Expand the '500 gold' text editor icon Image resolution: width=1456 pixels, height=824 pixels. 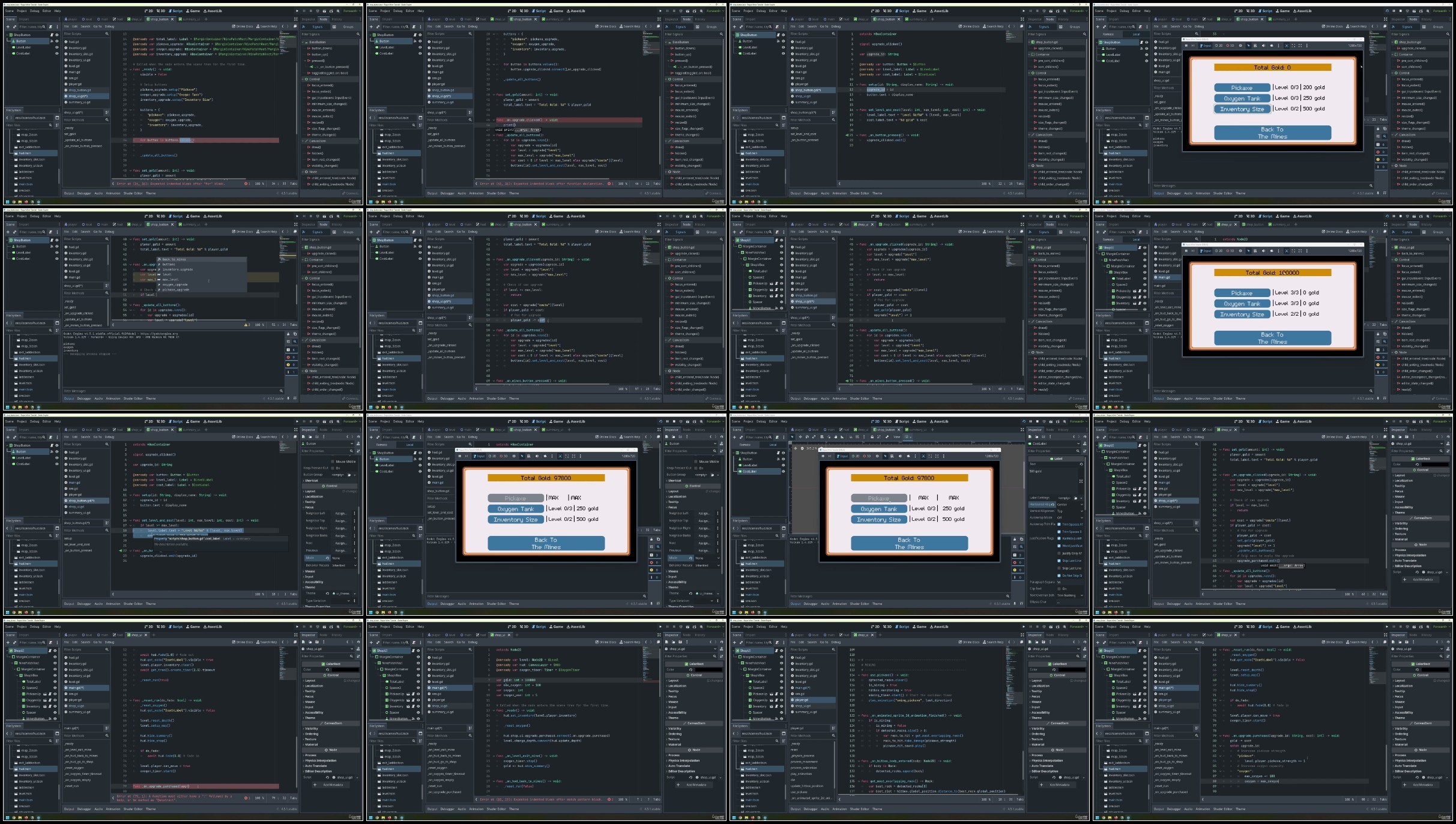point(1081,481)
